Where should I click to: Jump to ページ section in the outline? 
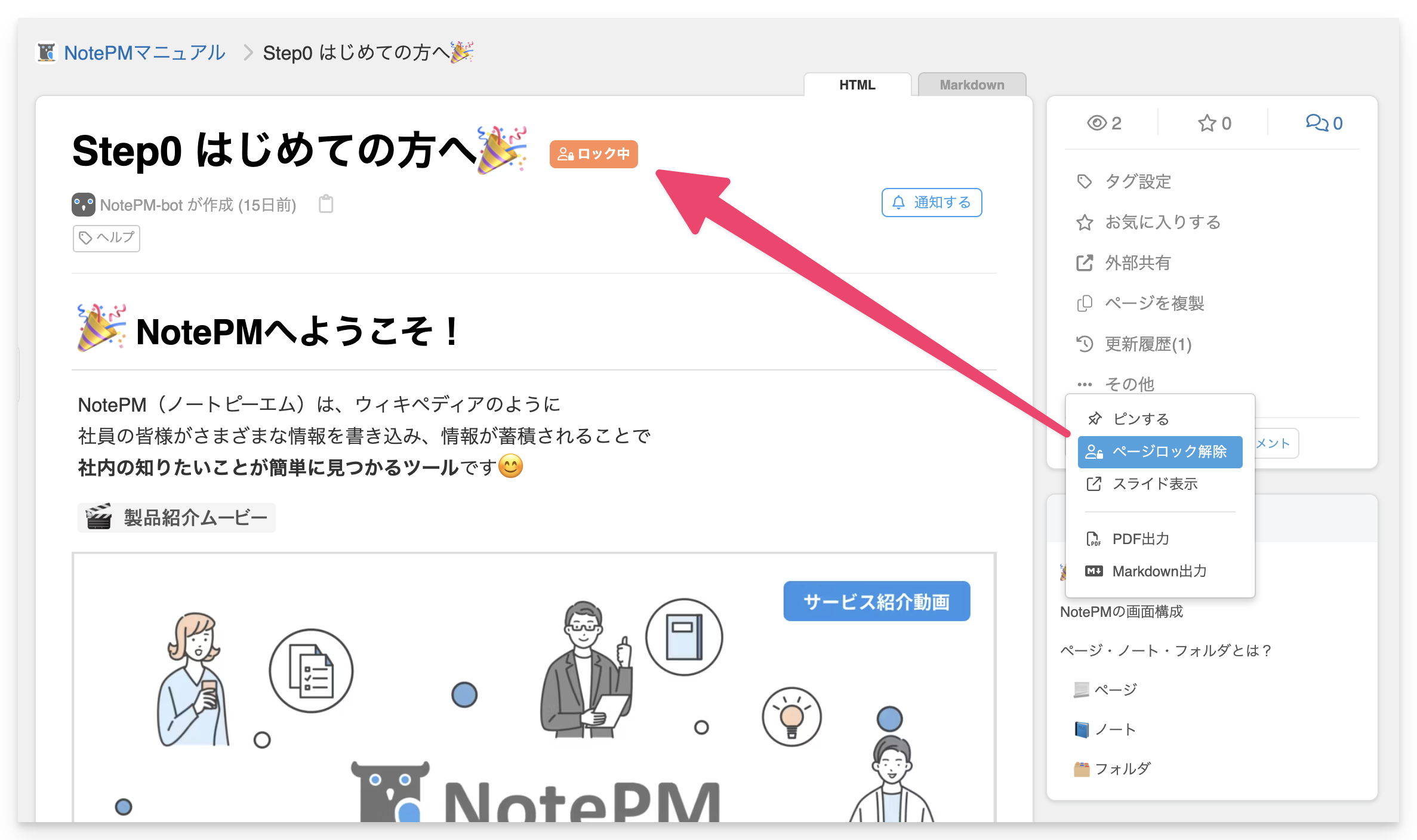(x=1106, y=690)
